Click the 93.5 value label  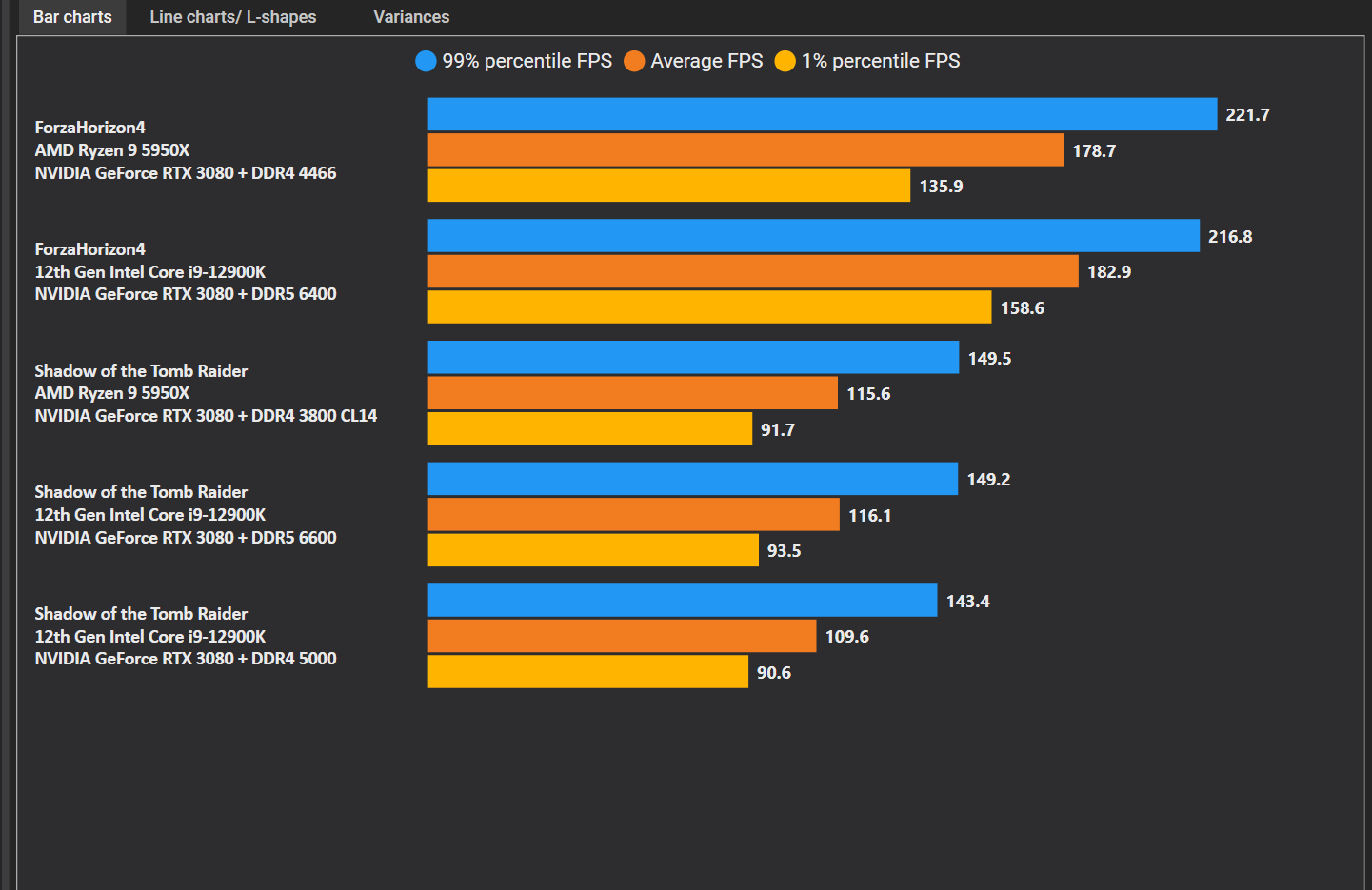pyautogui.click(x=784, y=551)
